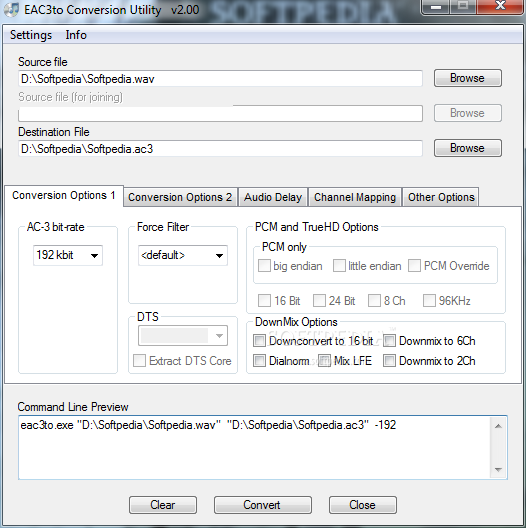
Task: Switch to Conversion Options 2 tab
Action: [180, 197]
